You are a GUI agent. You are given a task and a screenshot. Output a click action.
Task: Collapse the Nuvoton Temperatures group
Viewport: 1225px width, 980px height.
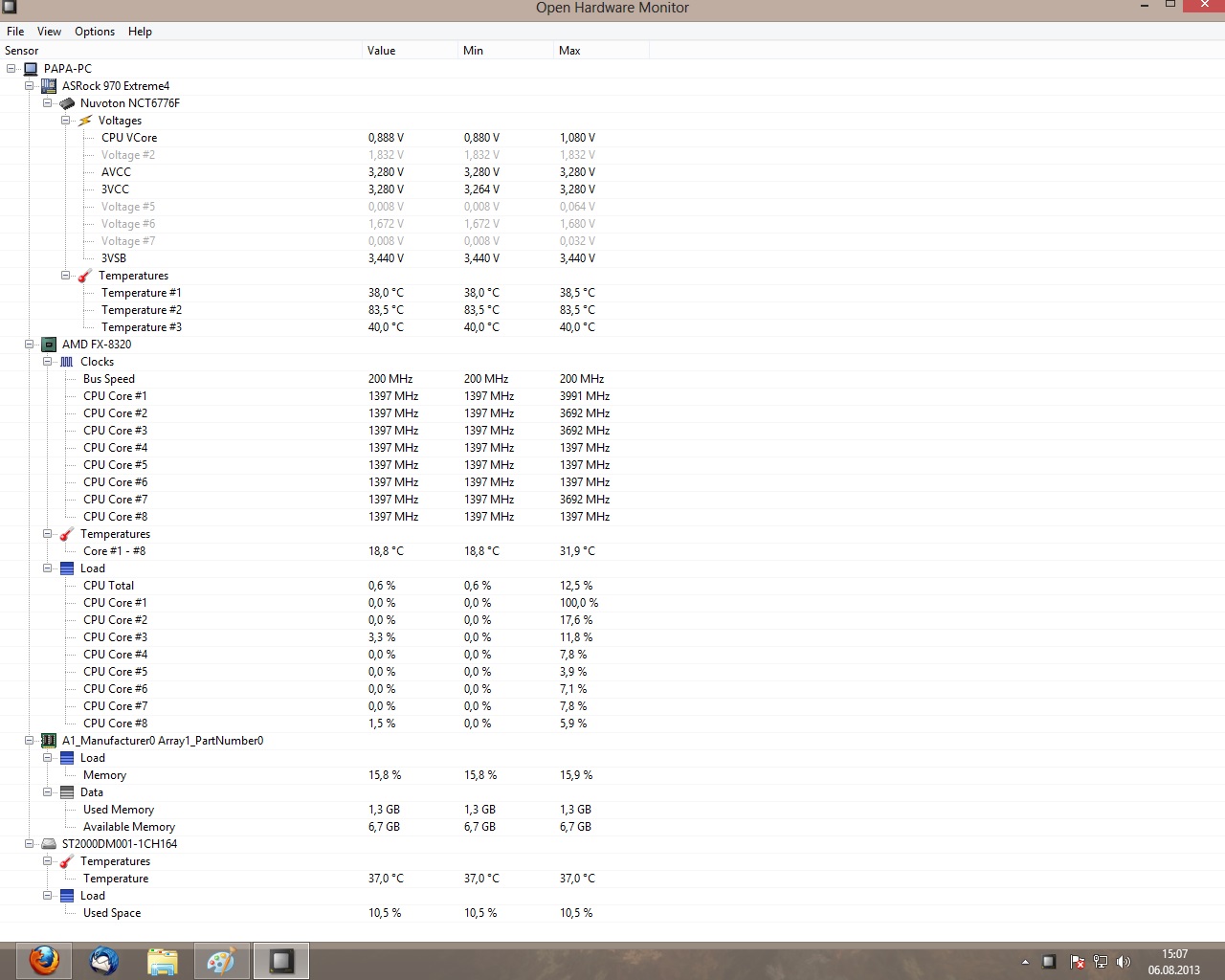[66, 276]
